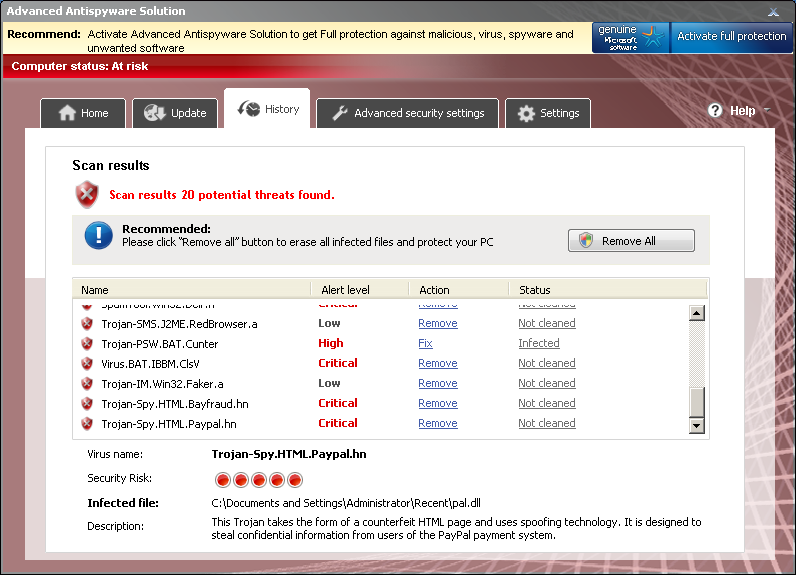Click Fix link for Trojan-PSW.BAT.Cunter
This screenshot has height=575, width=796.
425,343
